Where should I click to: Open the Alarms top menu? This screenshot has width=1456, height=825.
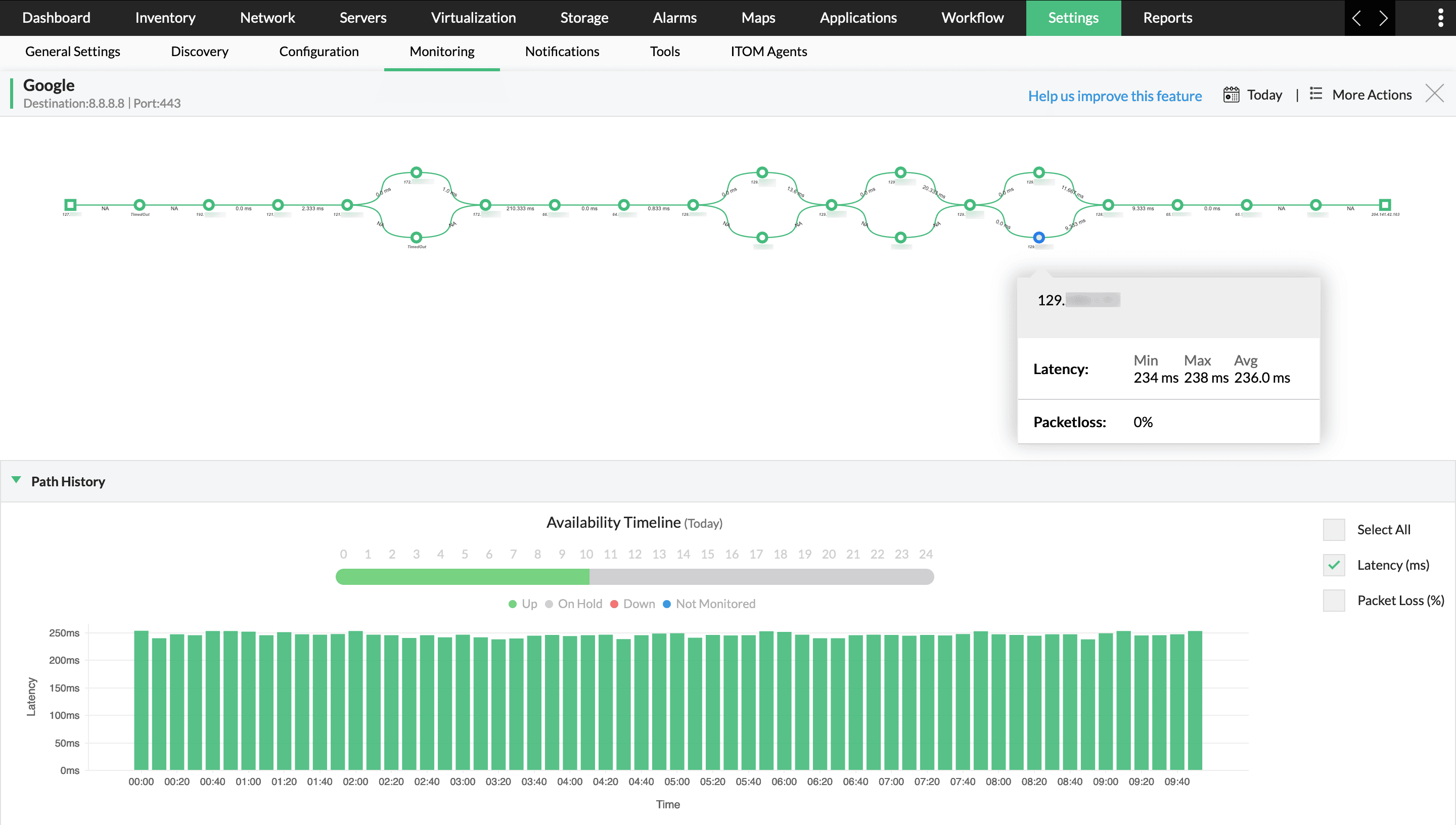pyautogui.click(x=674, y=18)
